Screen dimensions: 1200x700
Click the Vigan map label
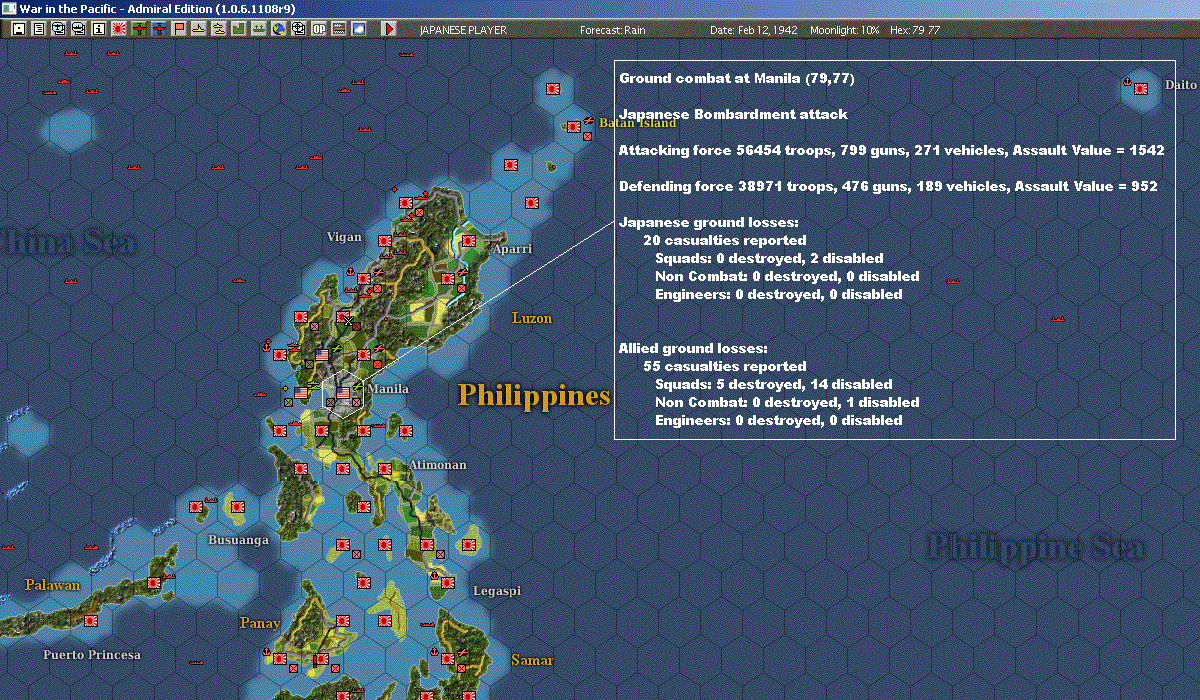click(343, 237)
